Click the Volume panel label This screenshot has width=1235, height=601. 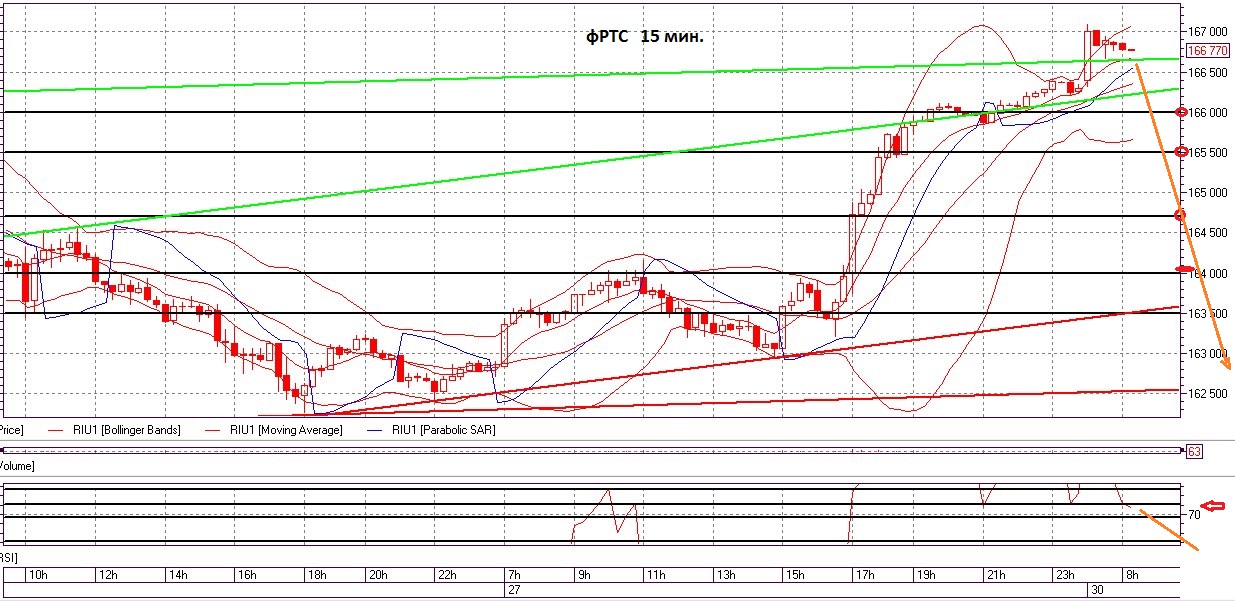(17, 466)
